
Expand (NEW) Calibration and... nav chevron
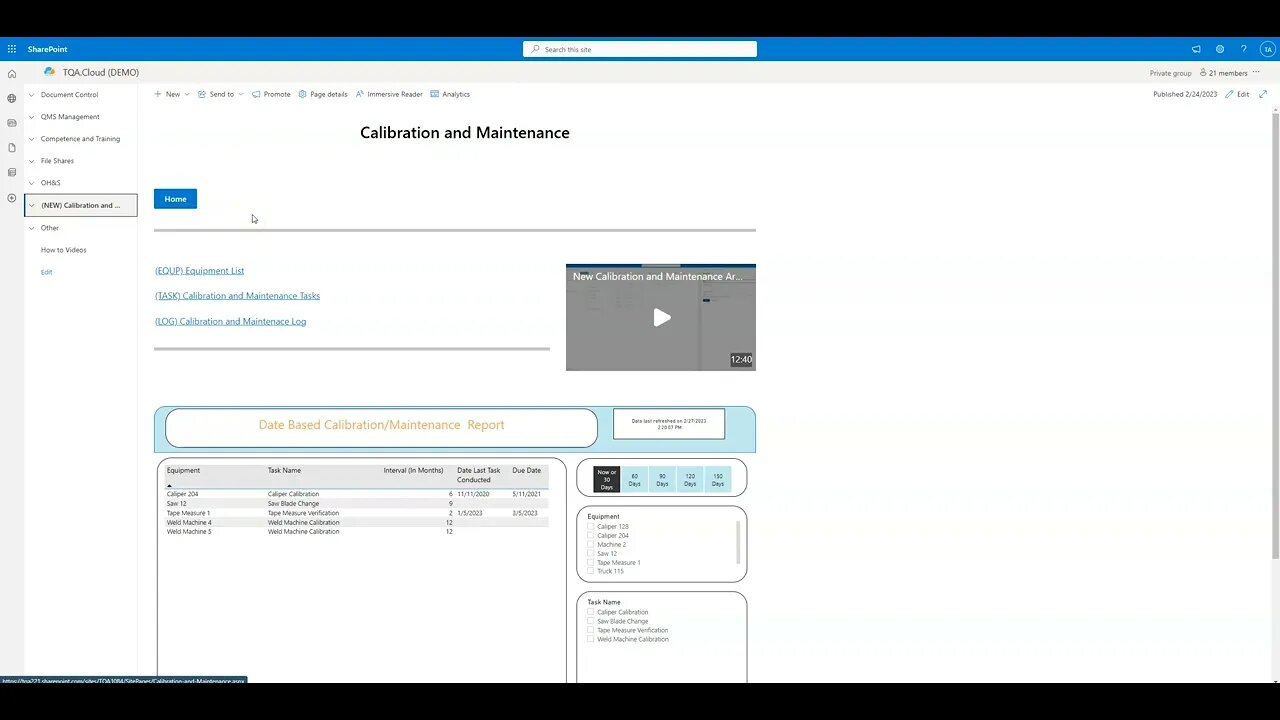tap(31, 205)
